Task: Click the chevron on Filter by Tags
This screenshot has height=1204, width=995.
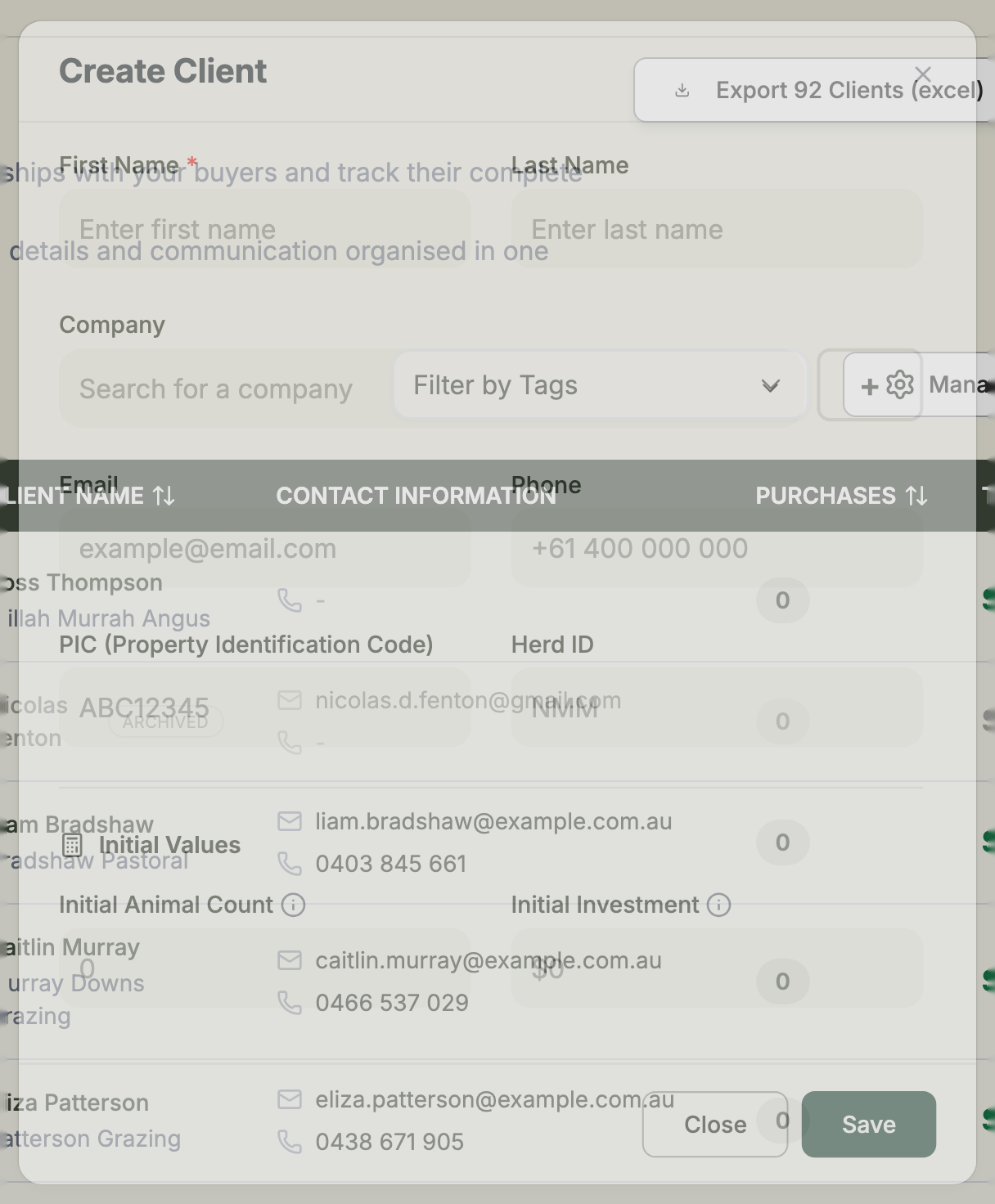Action: pos(770,386)
